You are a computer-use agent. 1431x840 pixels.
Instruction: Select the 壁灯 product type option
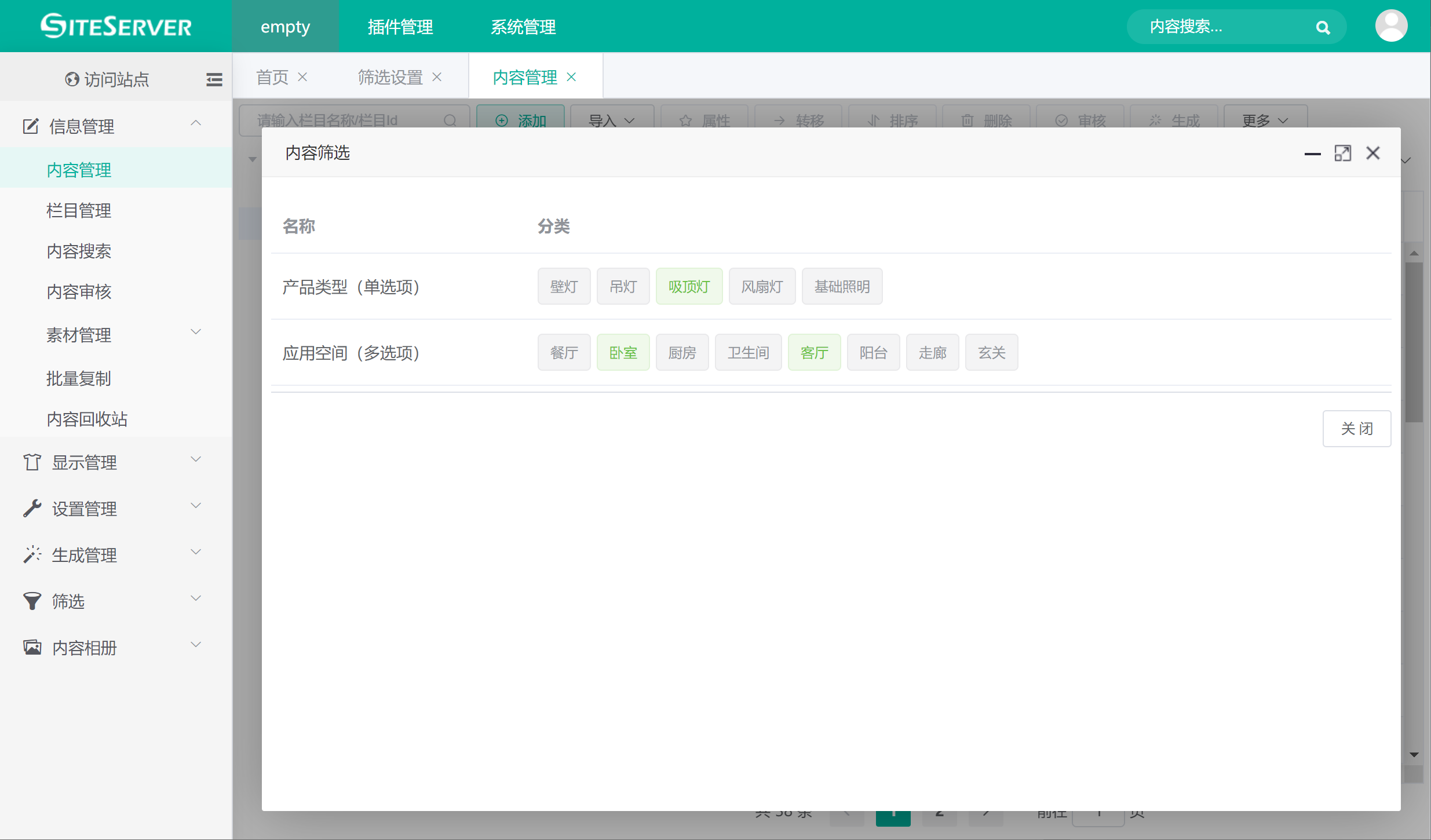coord(564,287)
